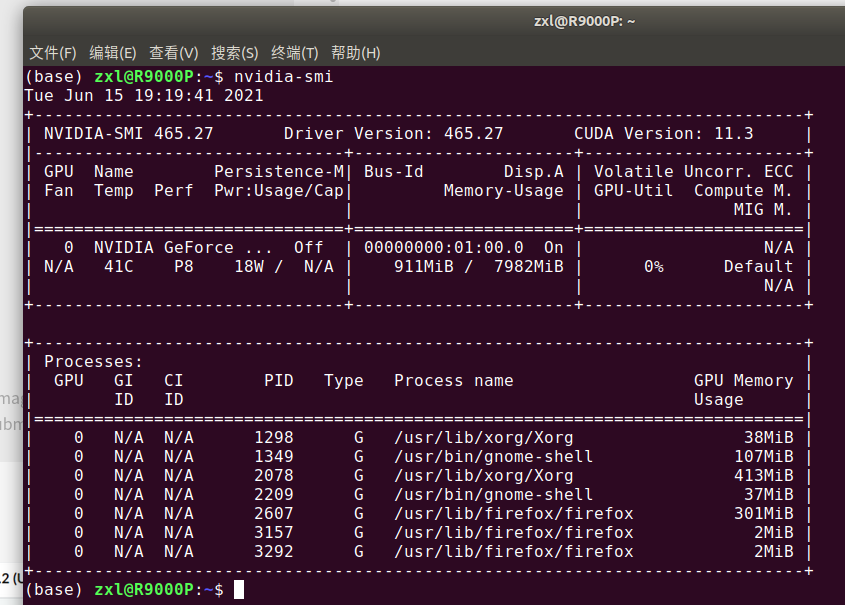Image resolution: width=845 pixels, height=605 pixels.
Task: Click the 37MiB memory usage value
Action: click(x=768, y=494)
